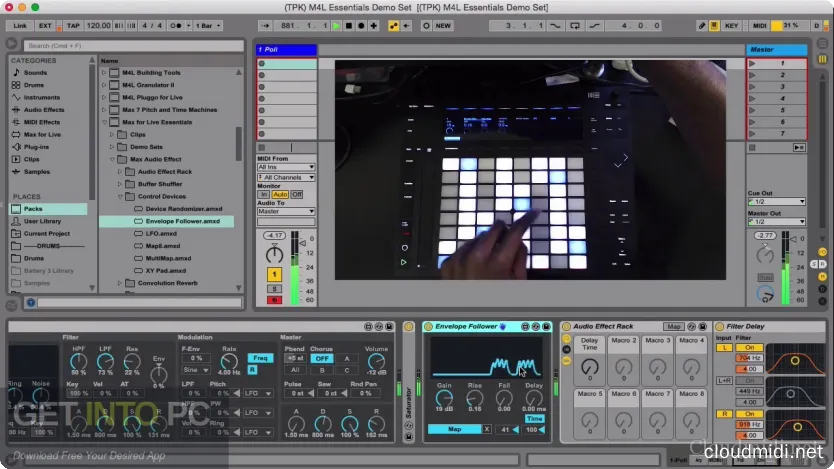This screenshot has height=469, width=834.
Task: Click the transport Record button
Action: pyautogui.click(x=360, y=25)
